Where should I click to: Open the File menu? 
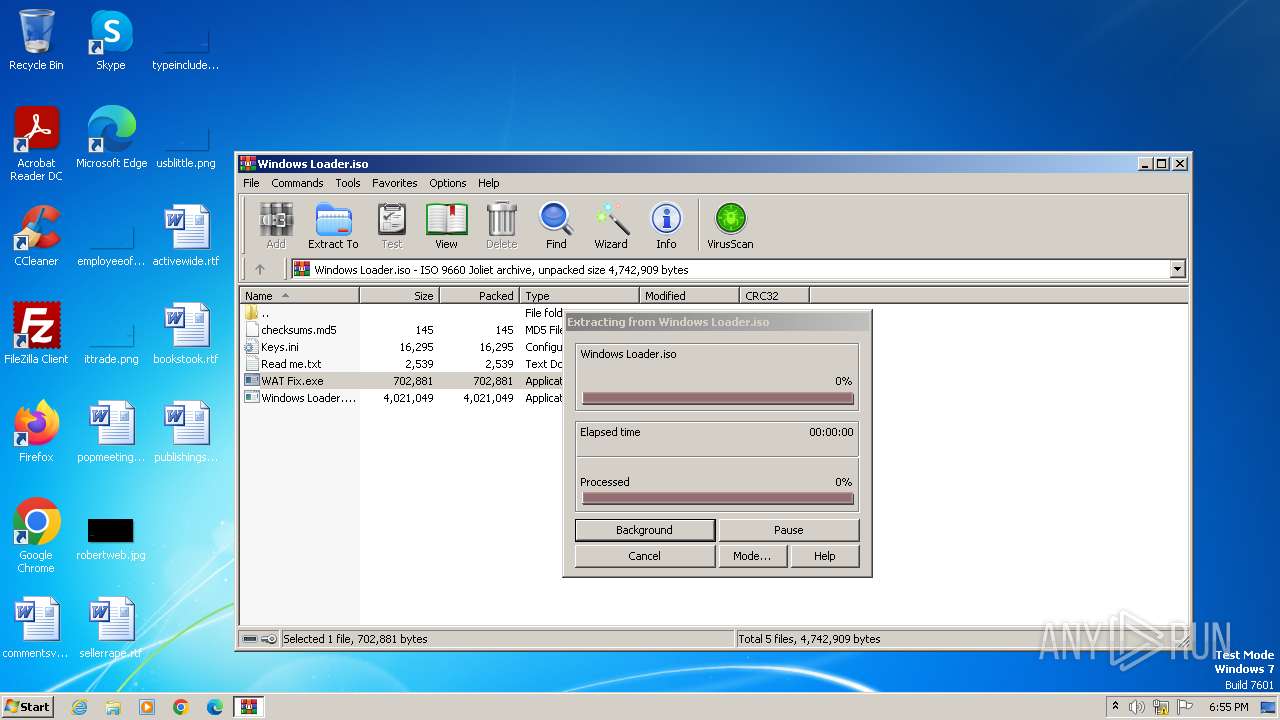point(251,183)
